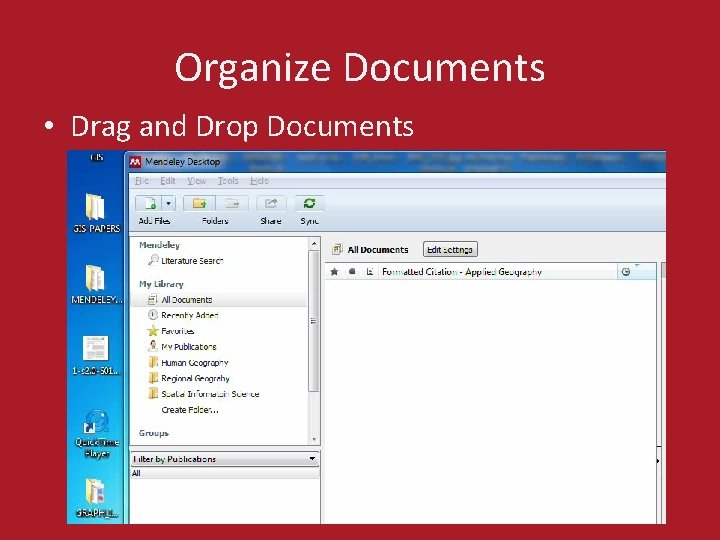Select the MENDELEY desktop folder
Viewport: 720px width, 540px height.
click(x=96, y=284)
